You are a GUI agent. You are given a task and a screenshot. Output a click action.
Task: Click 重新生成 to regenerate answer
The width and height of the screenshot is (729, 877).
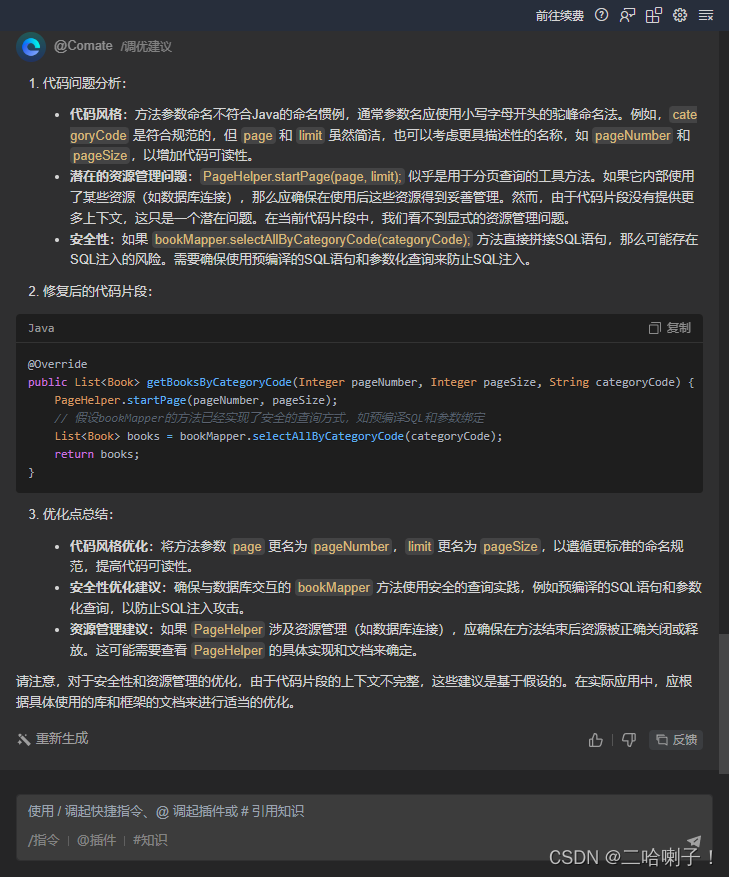click(x=53, y=739)
